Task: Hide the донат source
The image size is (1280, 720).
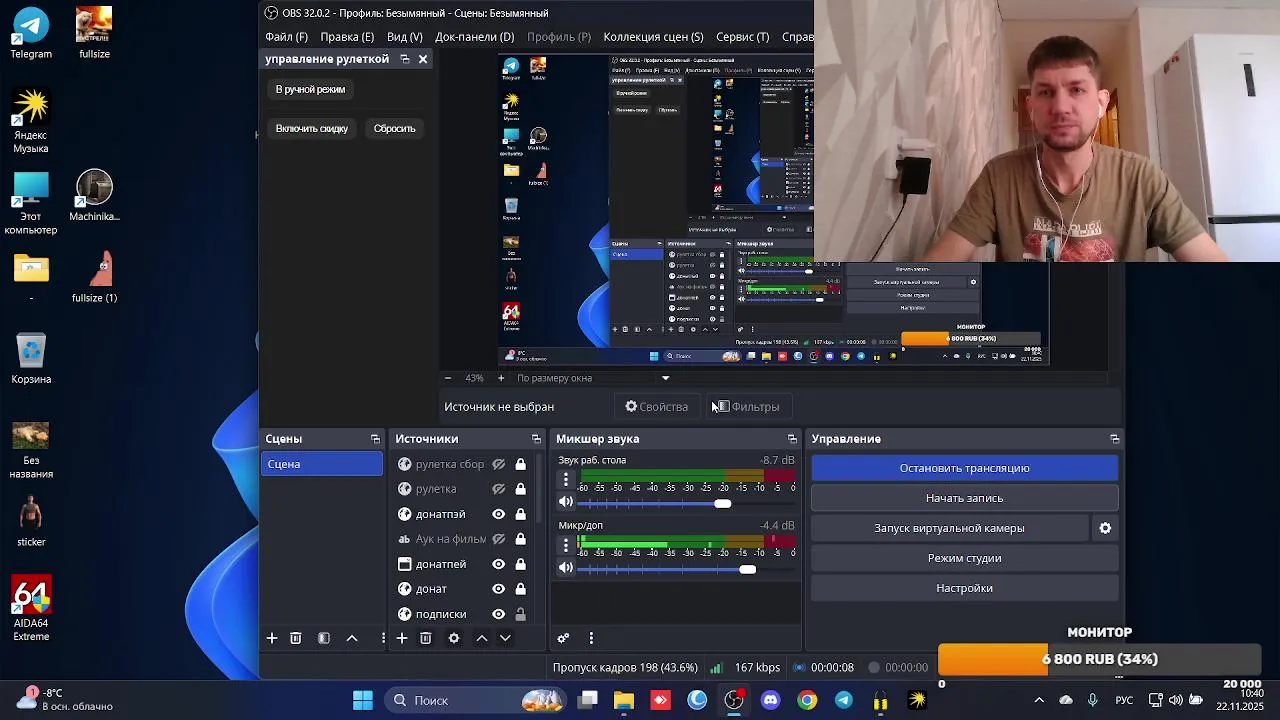Action: click(498, 589)
